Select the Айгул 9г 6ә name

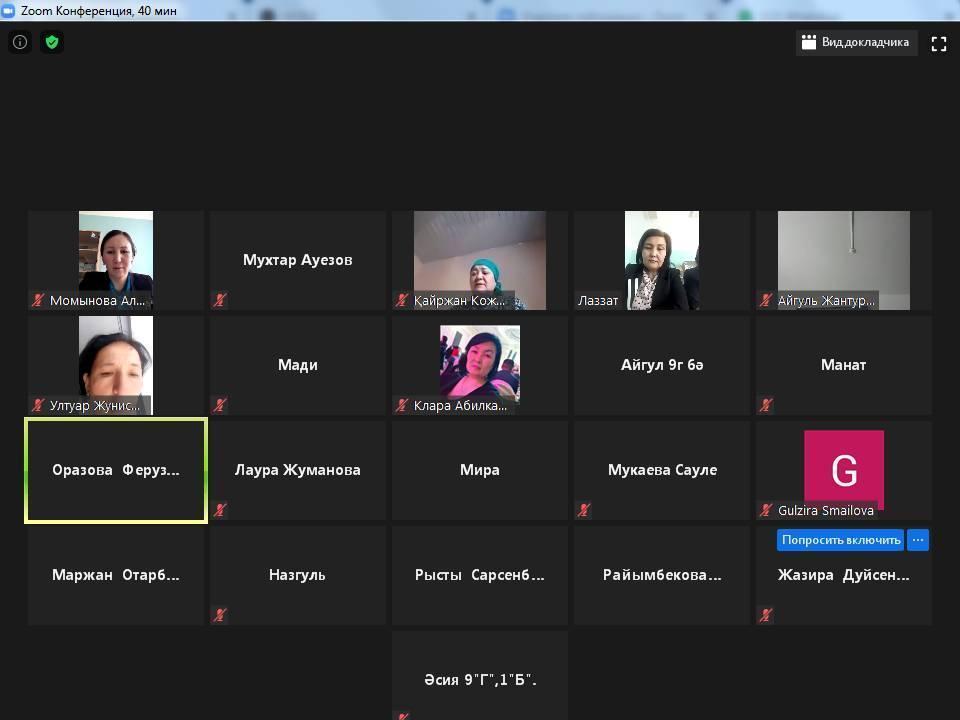[x=662, y=365]
